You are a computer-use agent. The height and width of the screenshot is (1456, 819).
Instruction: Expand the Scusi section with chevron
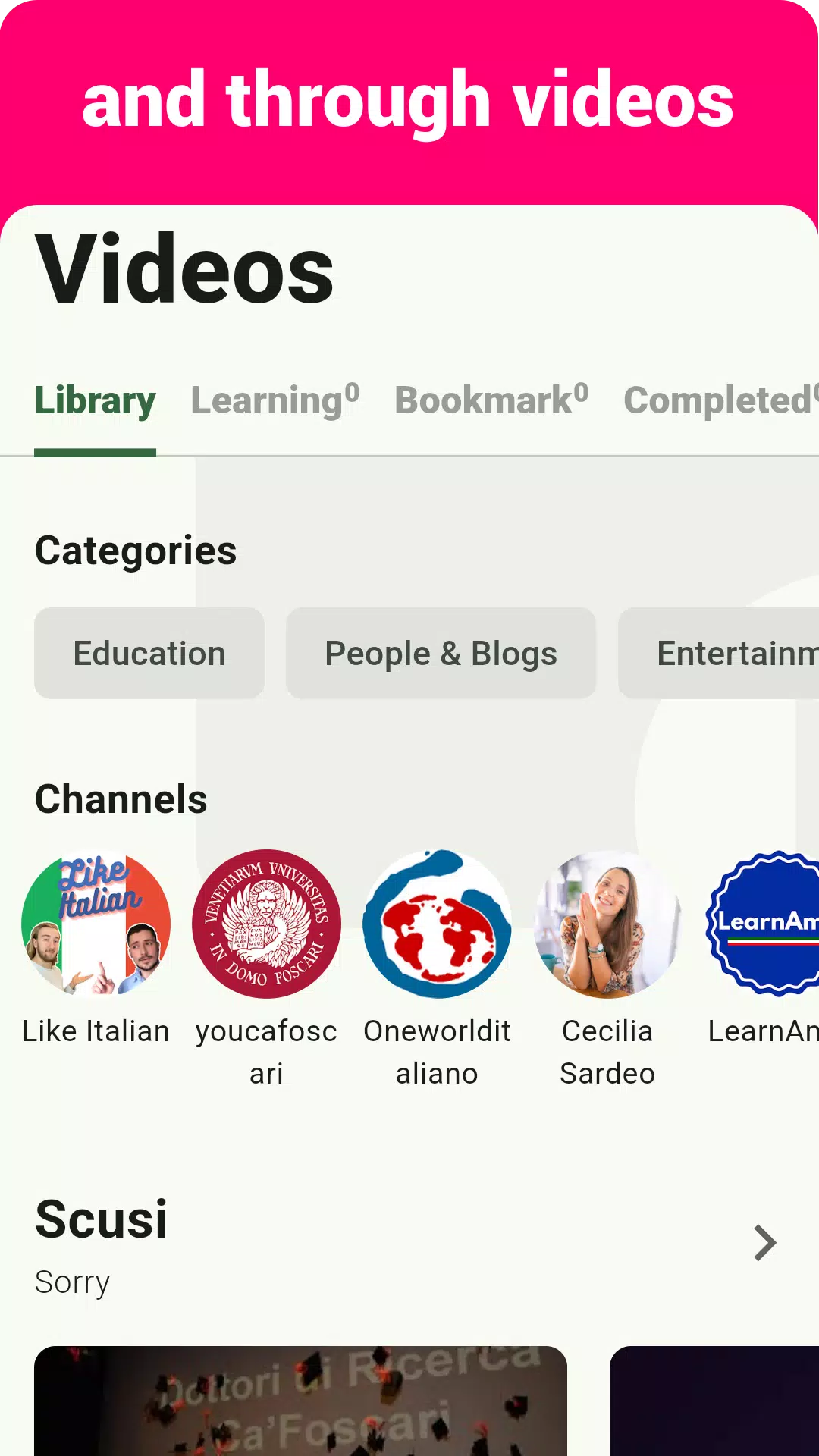tap(764, 1243)
